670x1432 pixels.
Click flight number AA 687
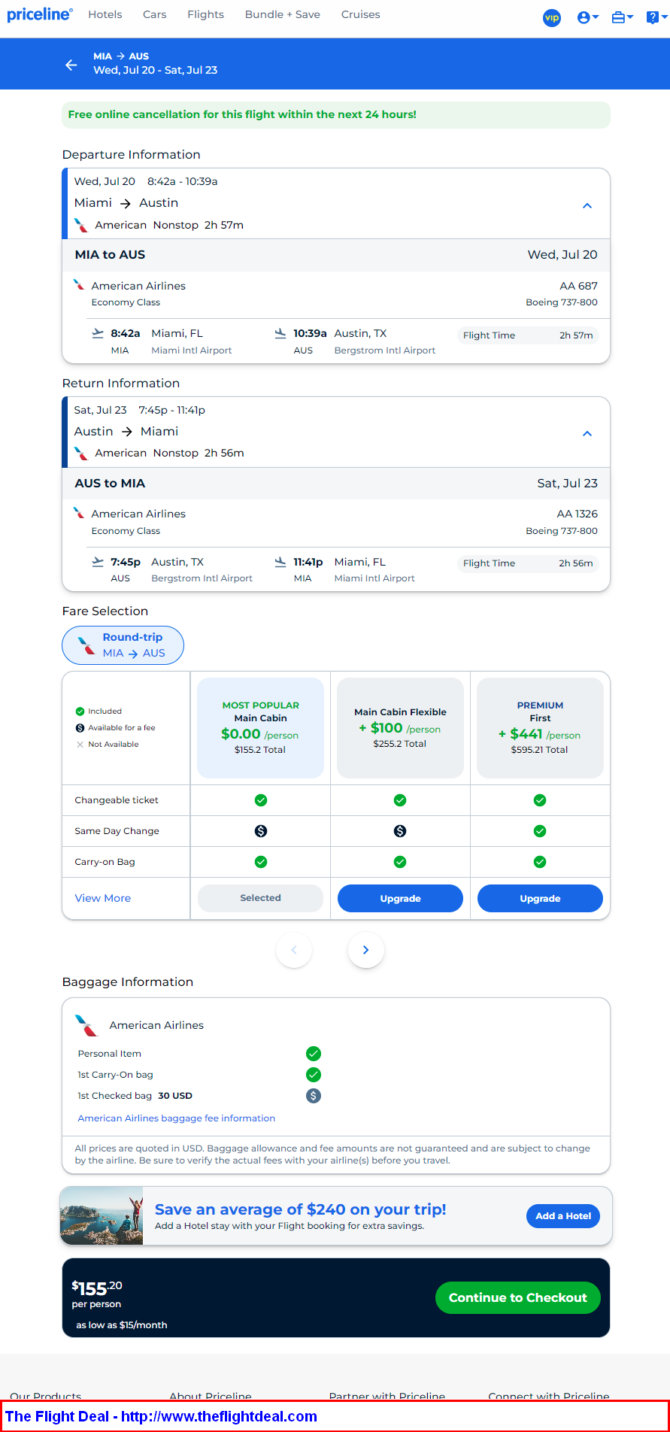pos(578,286)
